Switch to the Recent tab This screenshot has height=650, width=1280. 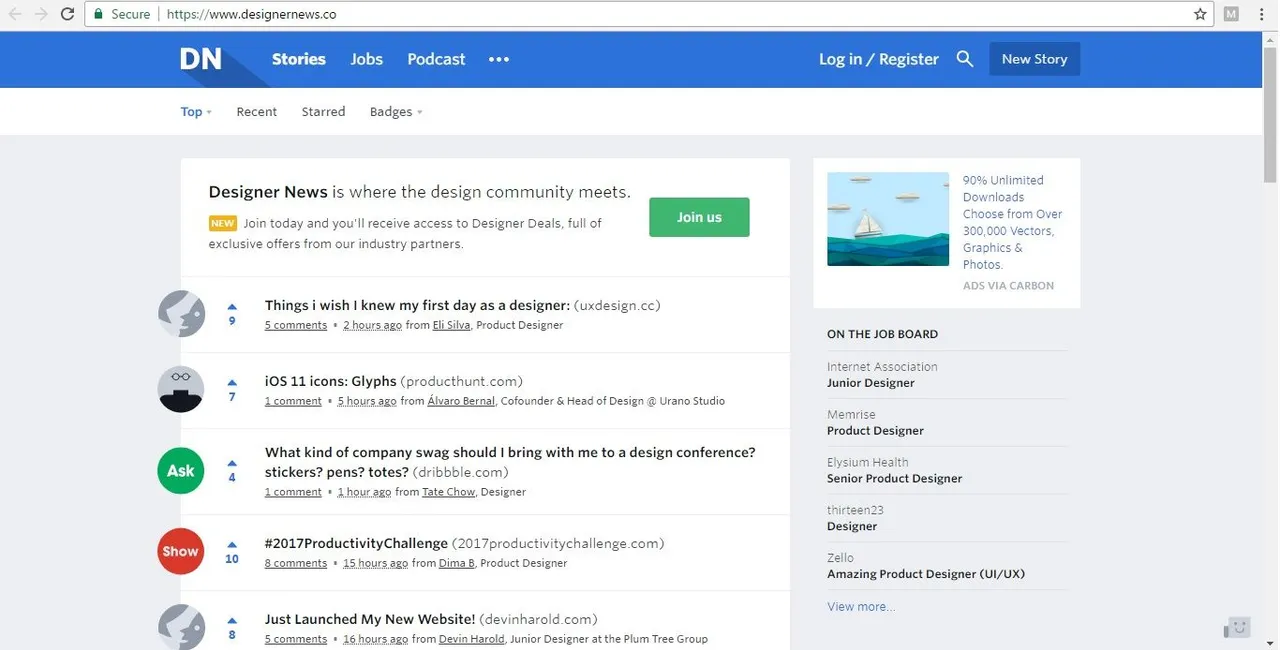point(257,112)
